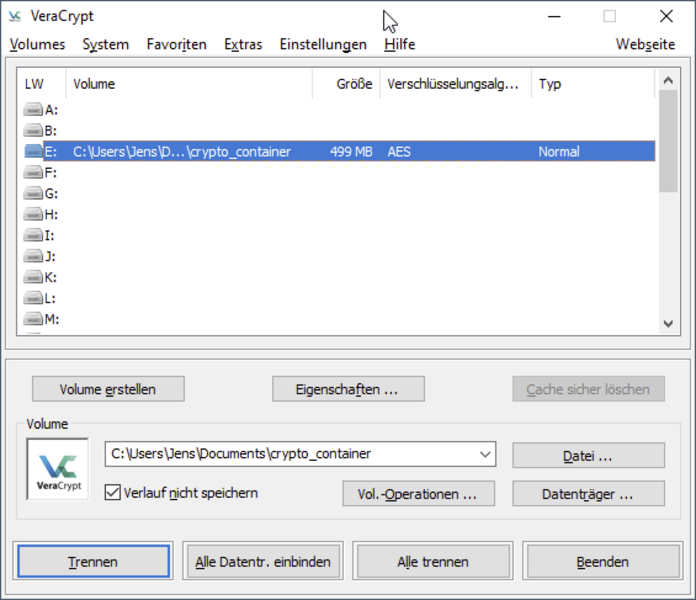Open the Volumes menu

[37, 44]
